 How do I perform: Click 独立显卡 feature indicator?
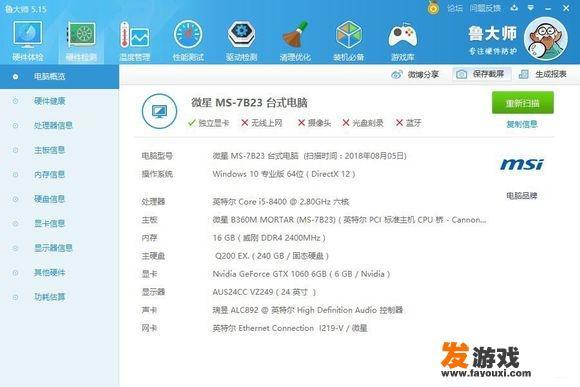208,123
